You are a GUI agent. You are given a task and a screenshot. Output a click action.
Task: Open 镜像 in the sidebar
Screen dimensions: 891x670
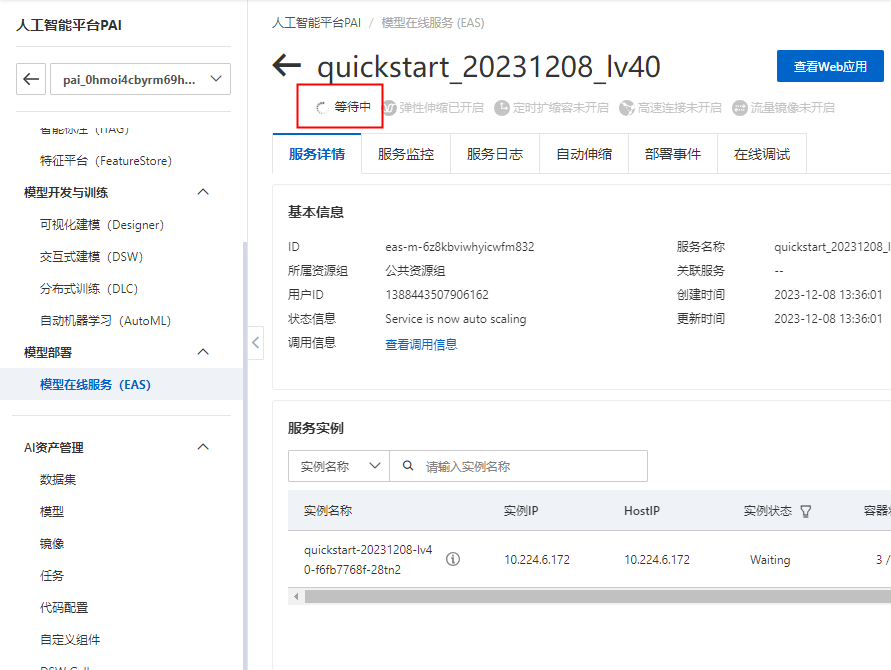pyautogui.click(x=52, y=543)
